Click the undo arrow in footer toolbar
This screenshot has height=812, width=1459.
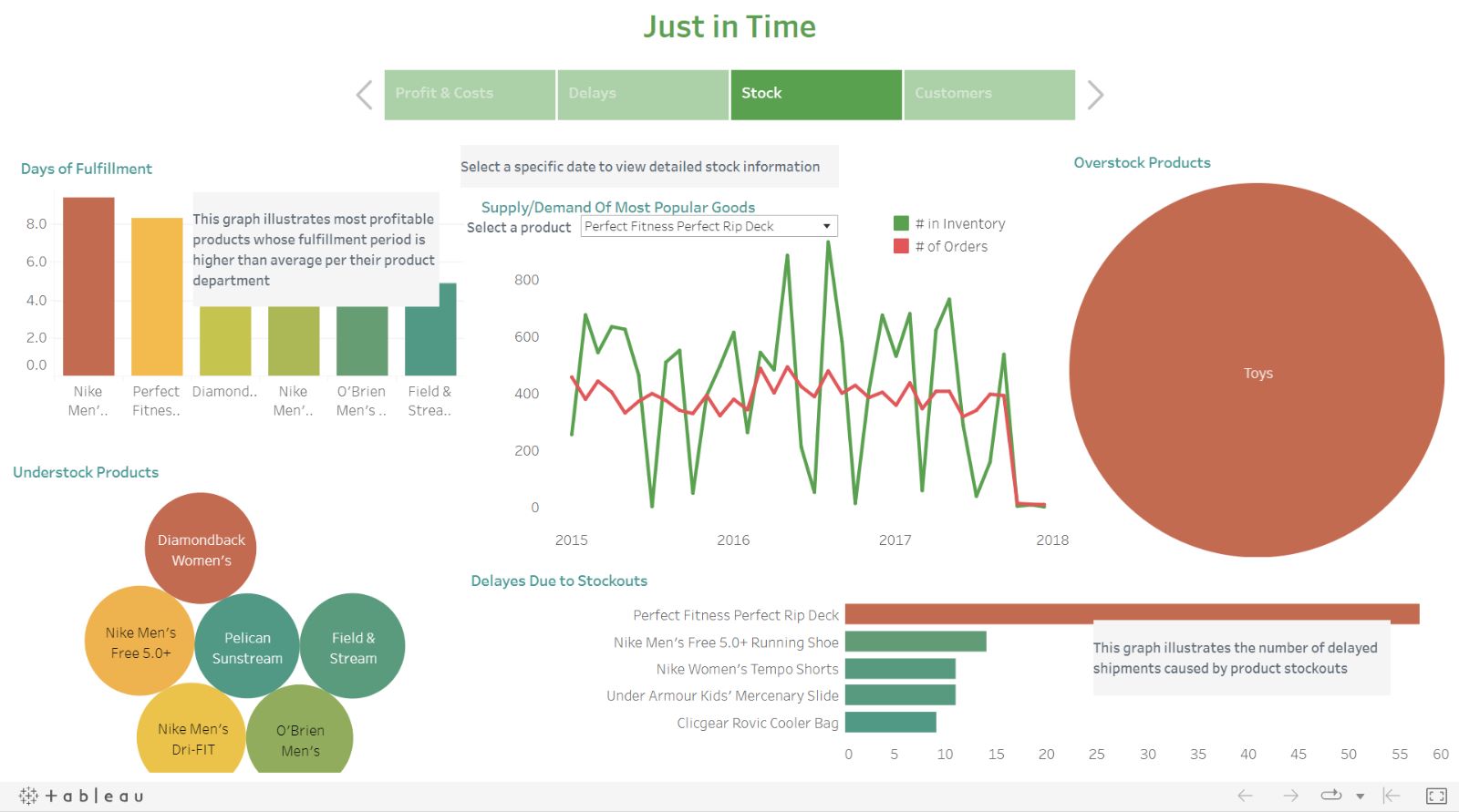(1245, 796)
